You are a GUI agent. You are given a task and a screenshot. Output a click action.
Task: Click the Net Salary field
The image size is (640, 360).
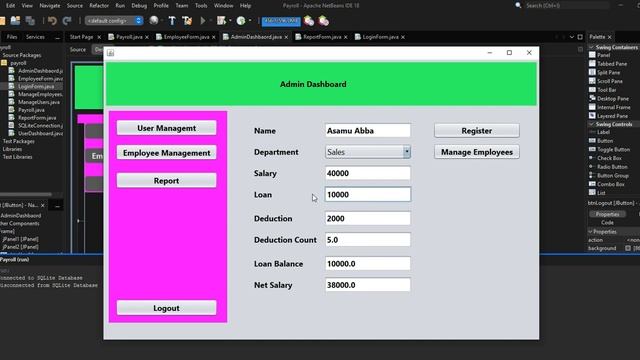368,285
